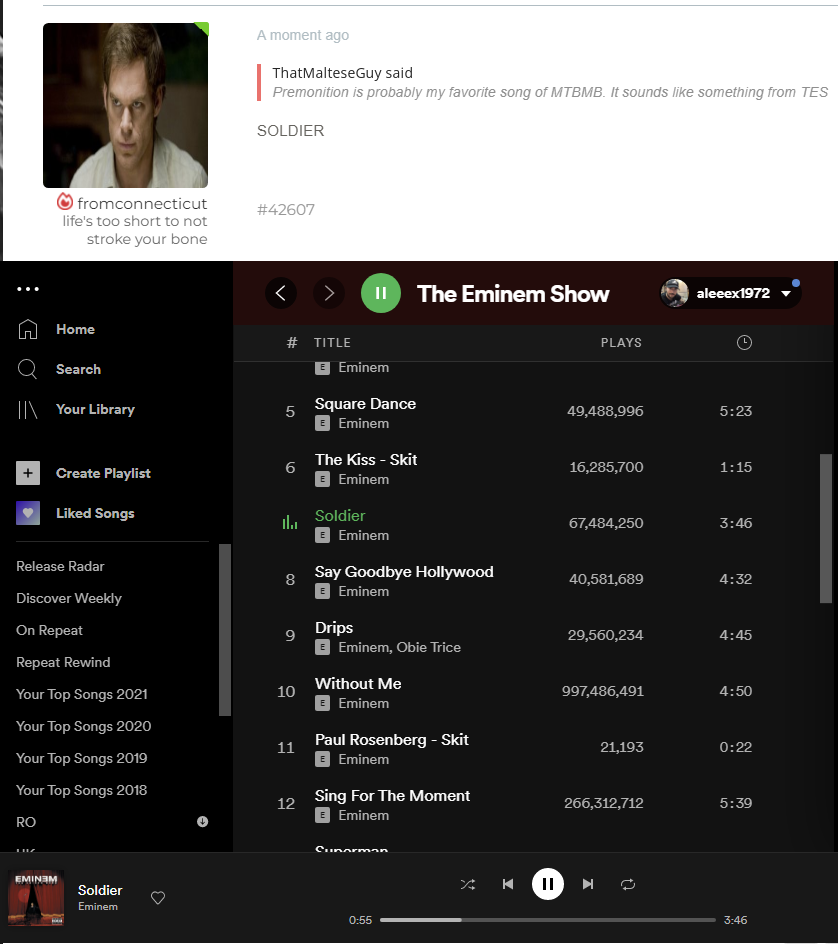Click Obie Trice artist link
The image size is (838, 944).
429,647
